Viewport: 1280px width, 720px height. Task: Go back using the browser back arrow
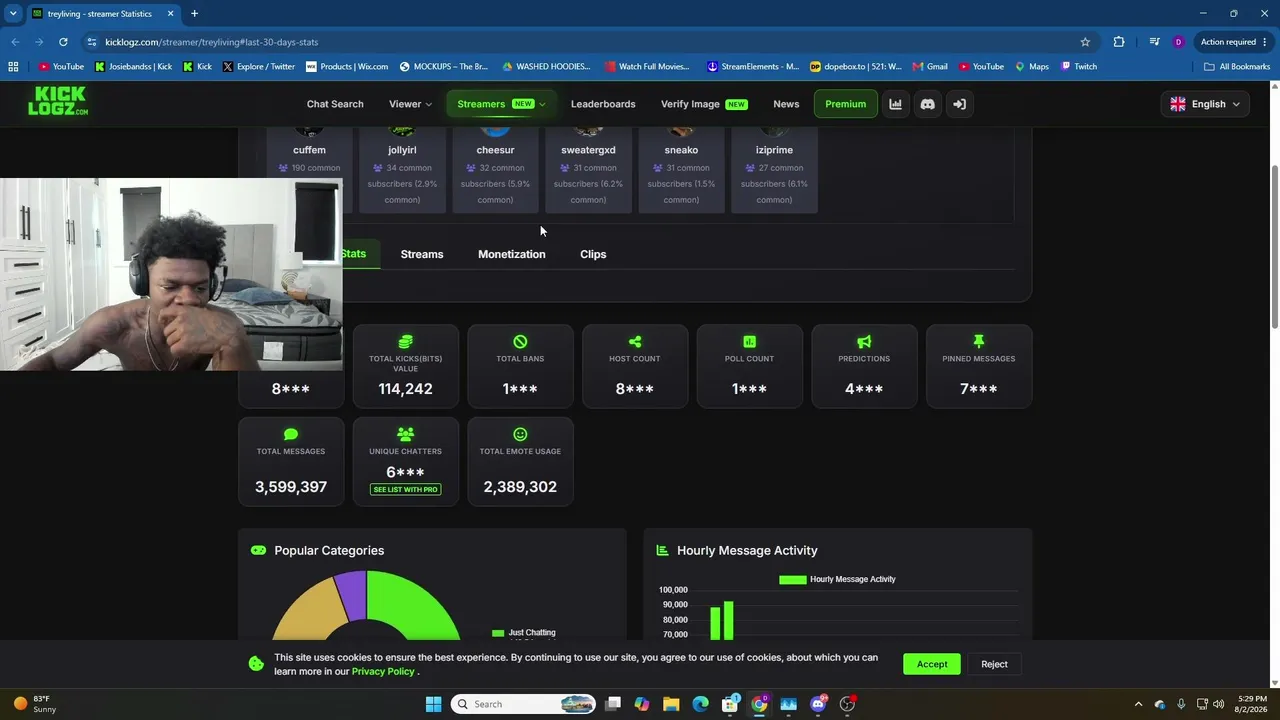click(15, 42)
